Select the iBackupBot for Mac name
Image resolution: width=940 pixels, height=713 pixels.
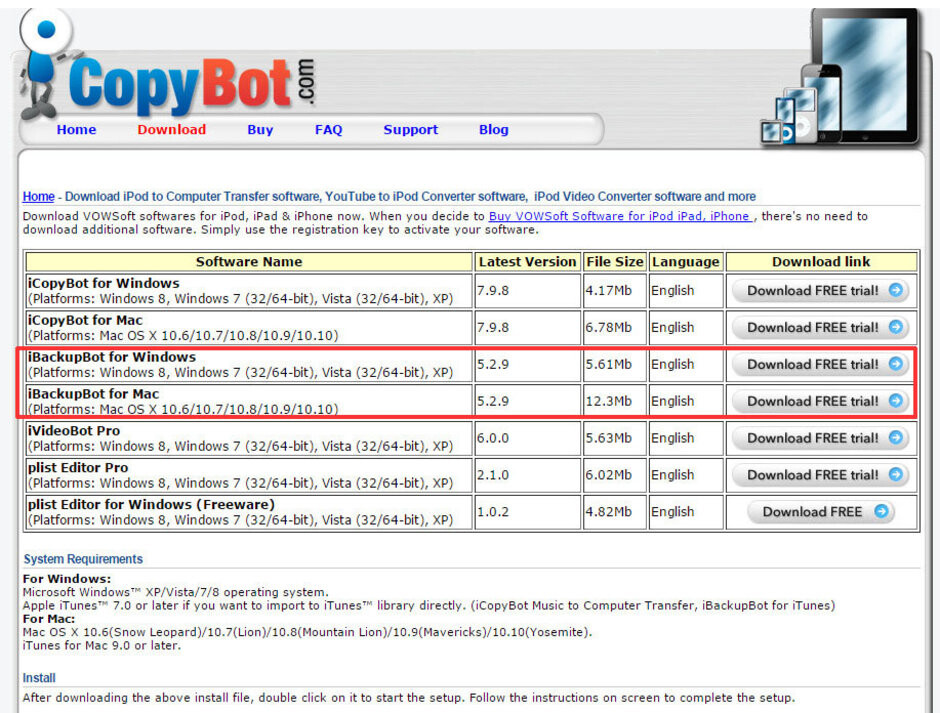[x=94, y=394]
